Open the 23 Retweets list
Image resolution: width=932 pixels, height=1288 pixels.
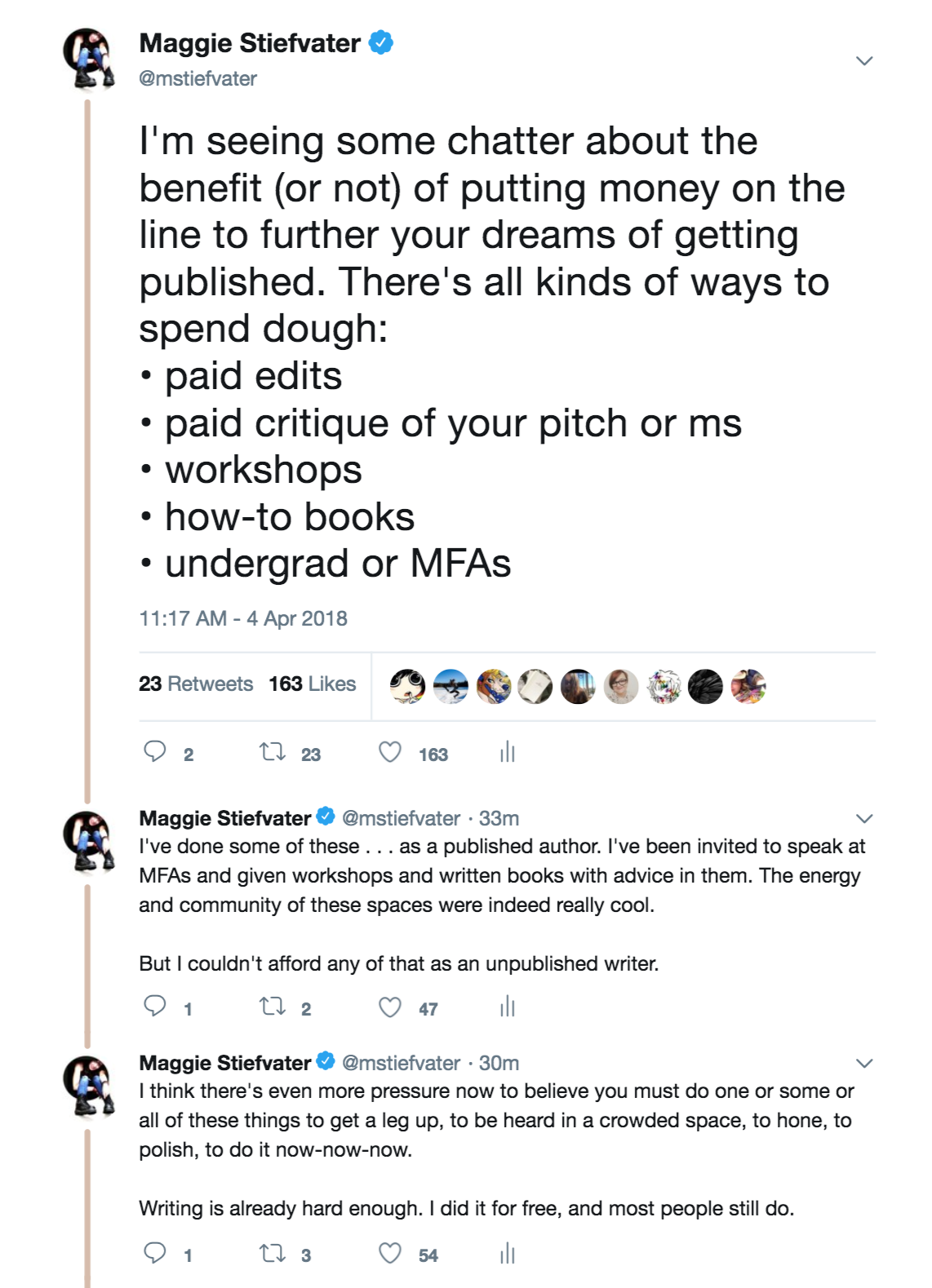(196, 684)
